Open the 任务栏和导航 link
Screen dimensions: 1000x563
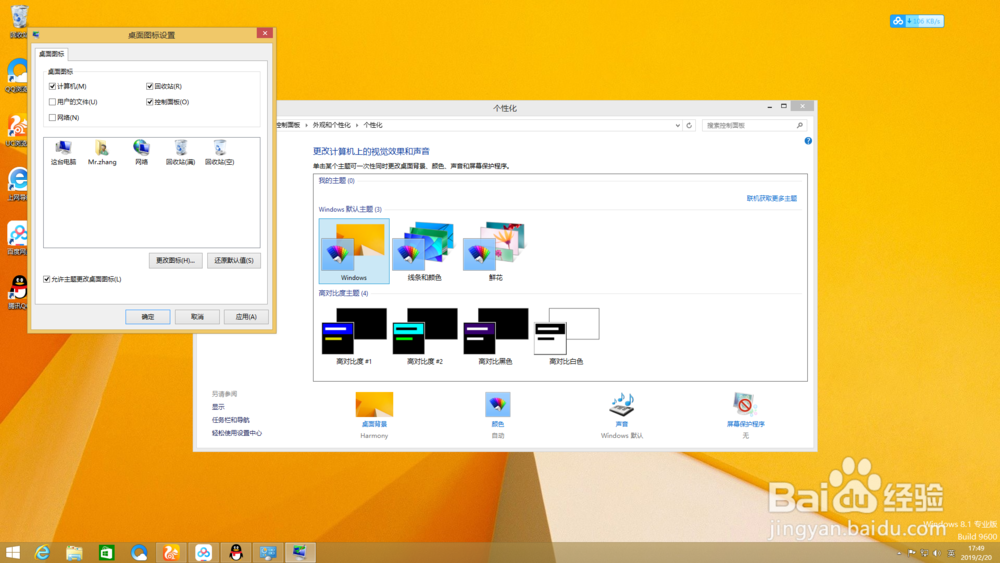[231, 420]
